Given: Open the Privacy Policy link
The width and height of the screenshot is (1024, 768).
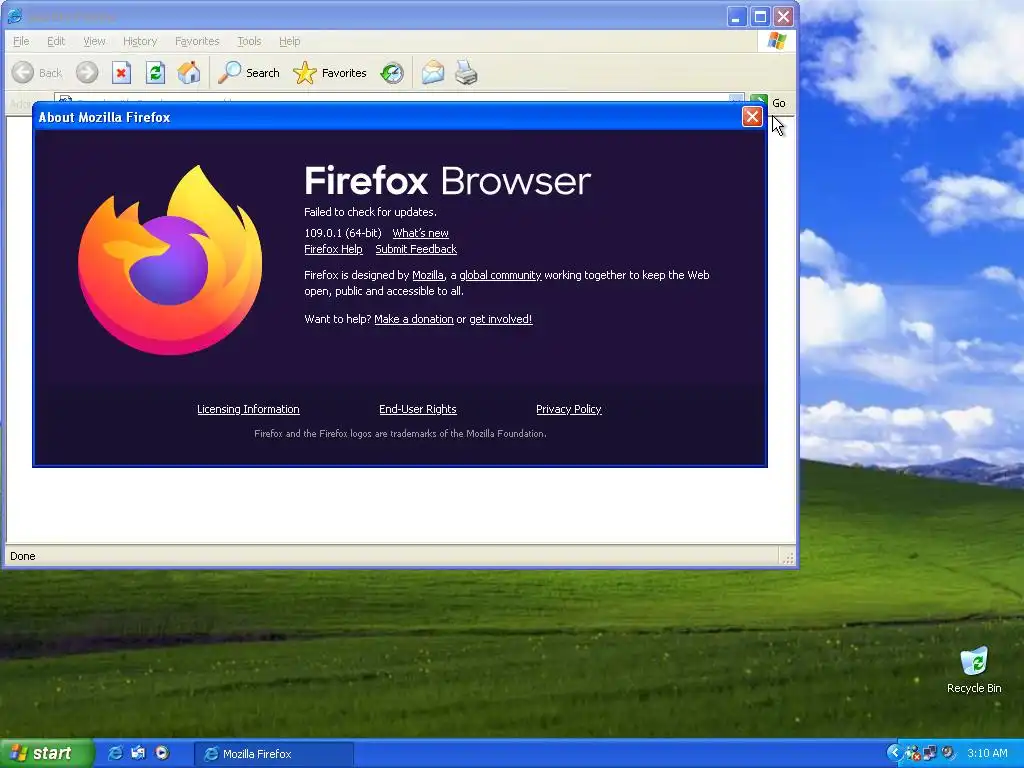Looking at the screenshot, I should 569,409.
